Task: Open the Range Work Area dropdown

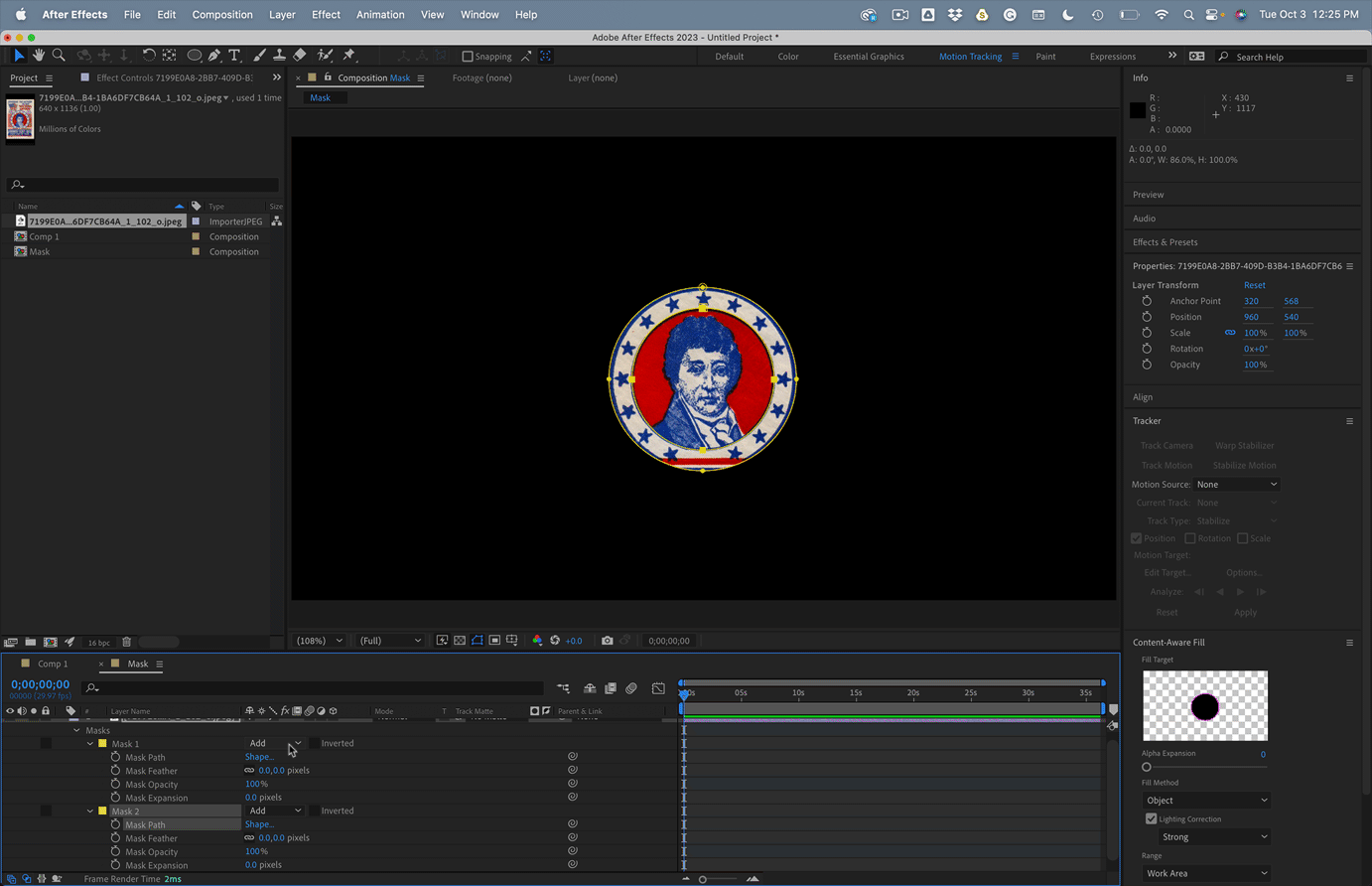Action: click(x=1206, y=874)
